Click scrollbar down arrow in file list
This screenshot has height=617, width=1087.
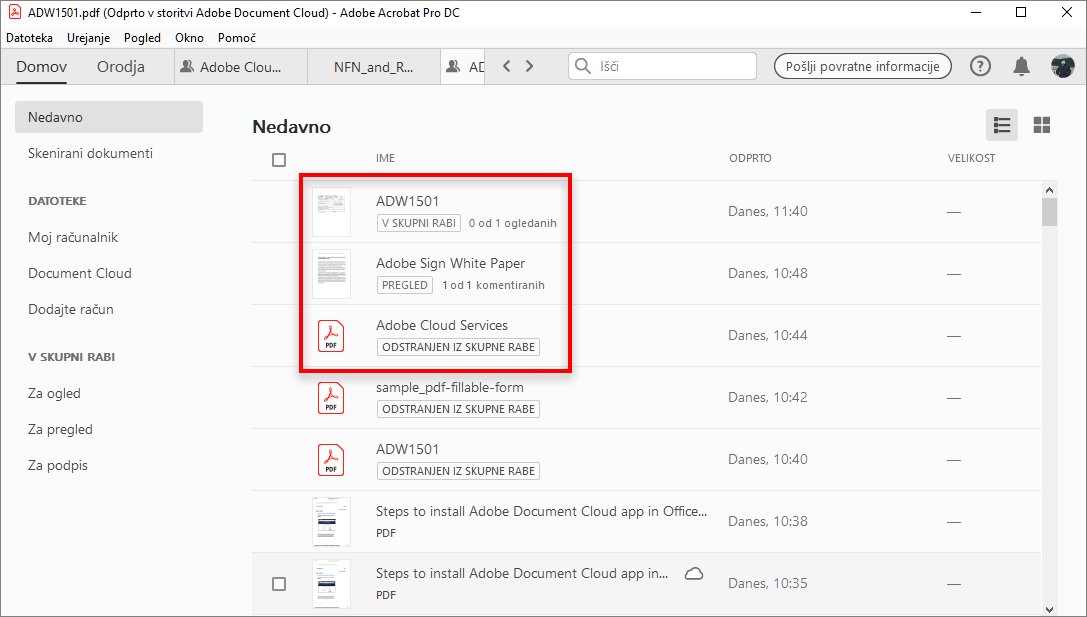coord(1049,609)
